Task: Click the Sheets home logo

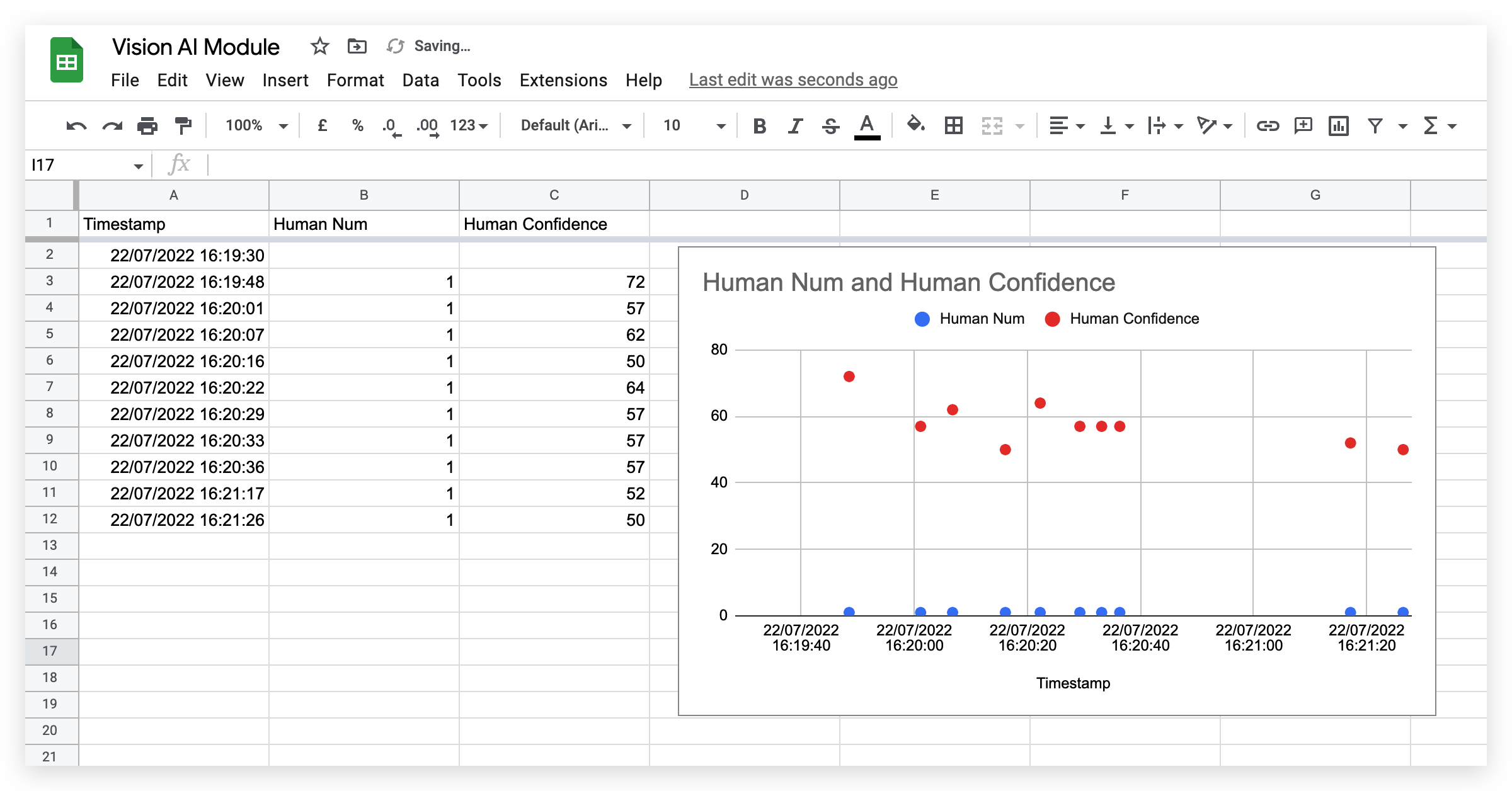Action: pos(67,60)
